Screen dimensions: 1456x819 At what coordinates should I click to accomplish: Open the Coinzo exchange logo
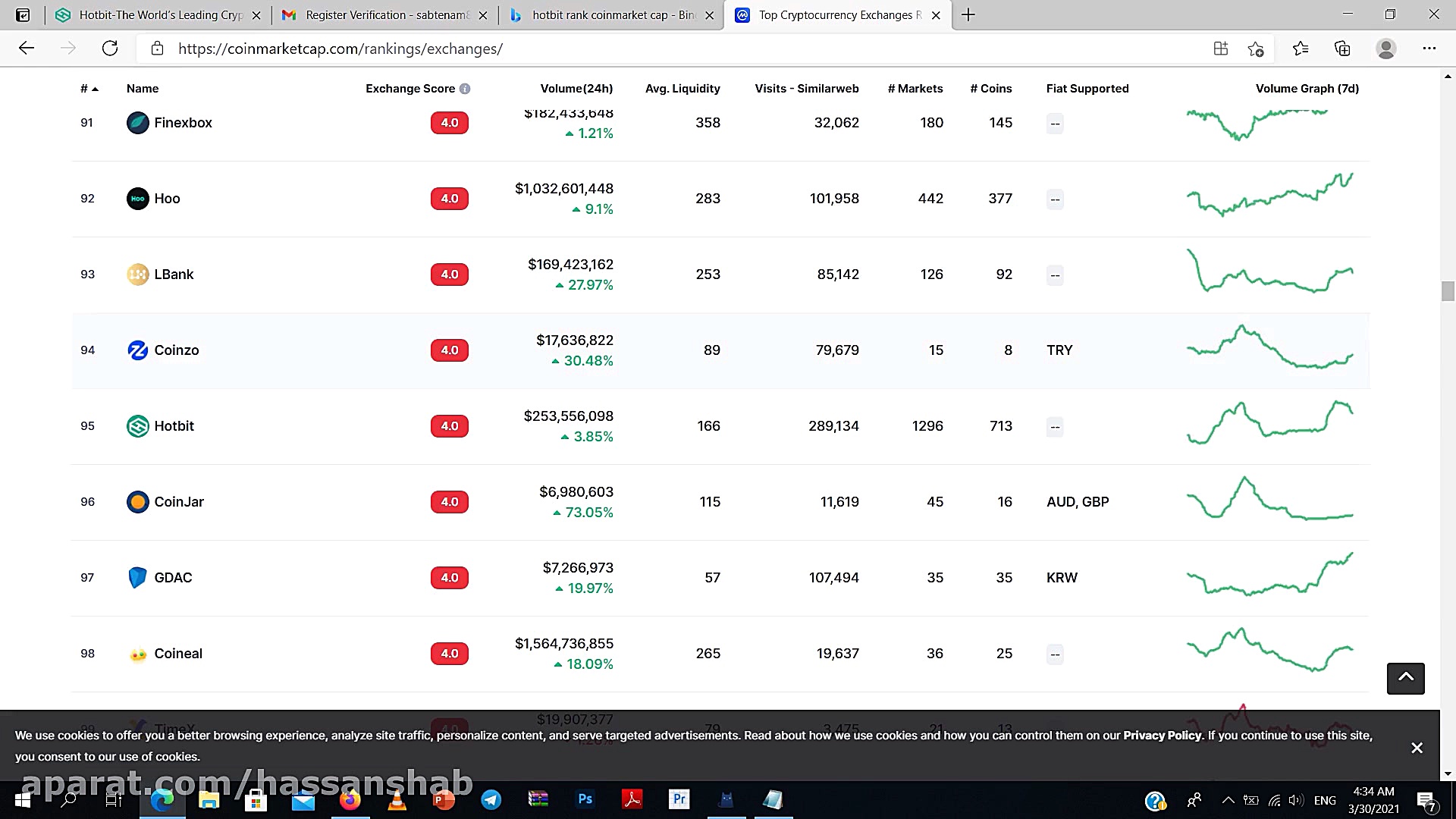coord(137,350)
